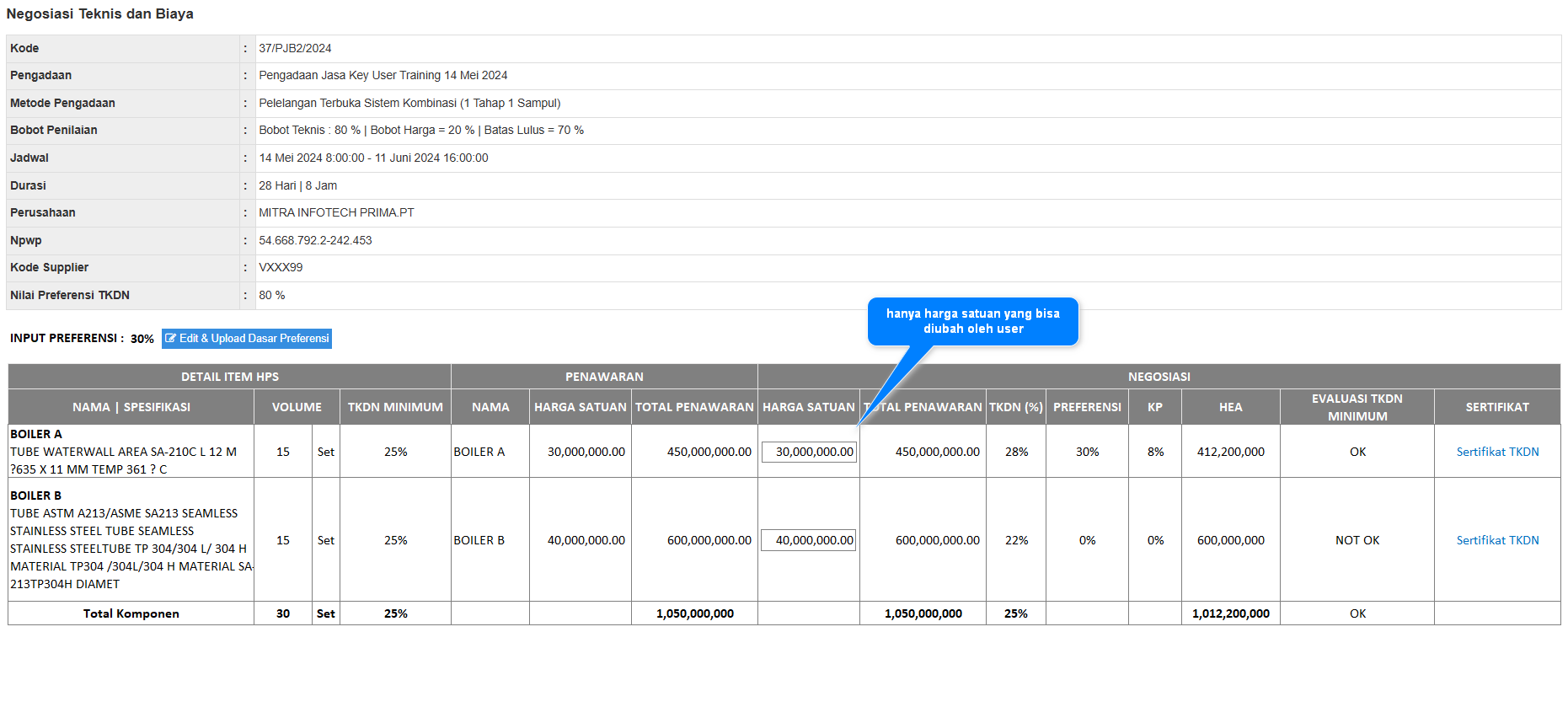Click the BOILER A item name in specification column
1568x707 pixels.
click(36, 434)
